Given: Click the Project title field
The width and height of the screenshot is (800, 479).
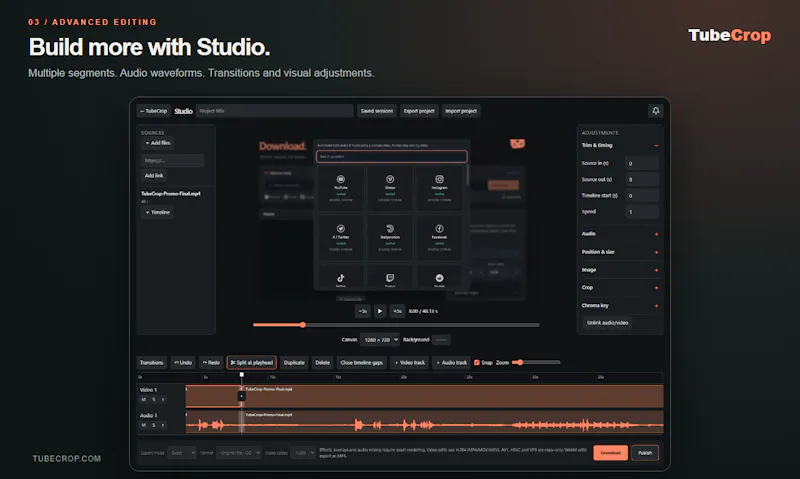Looking at the screenshot, I should pos(274,111).
